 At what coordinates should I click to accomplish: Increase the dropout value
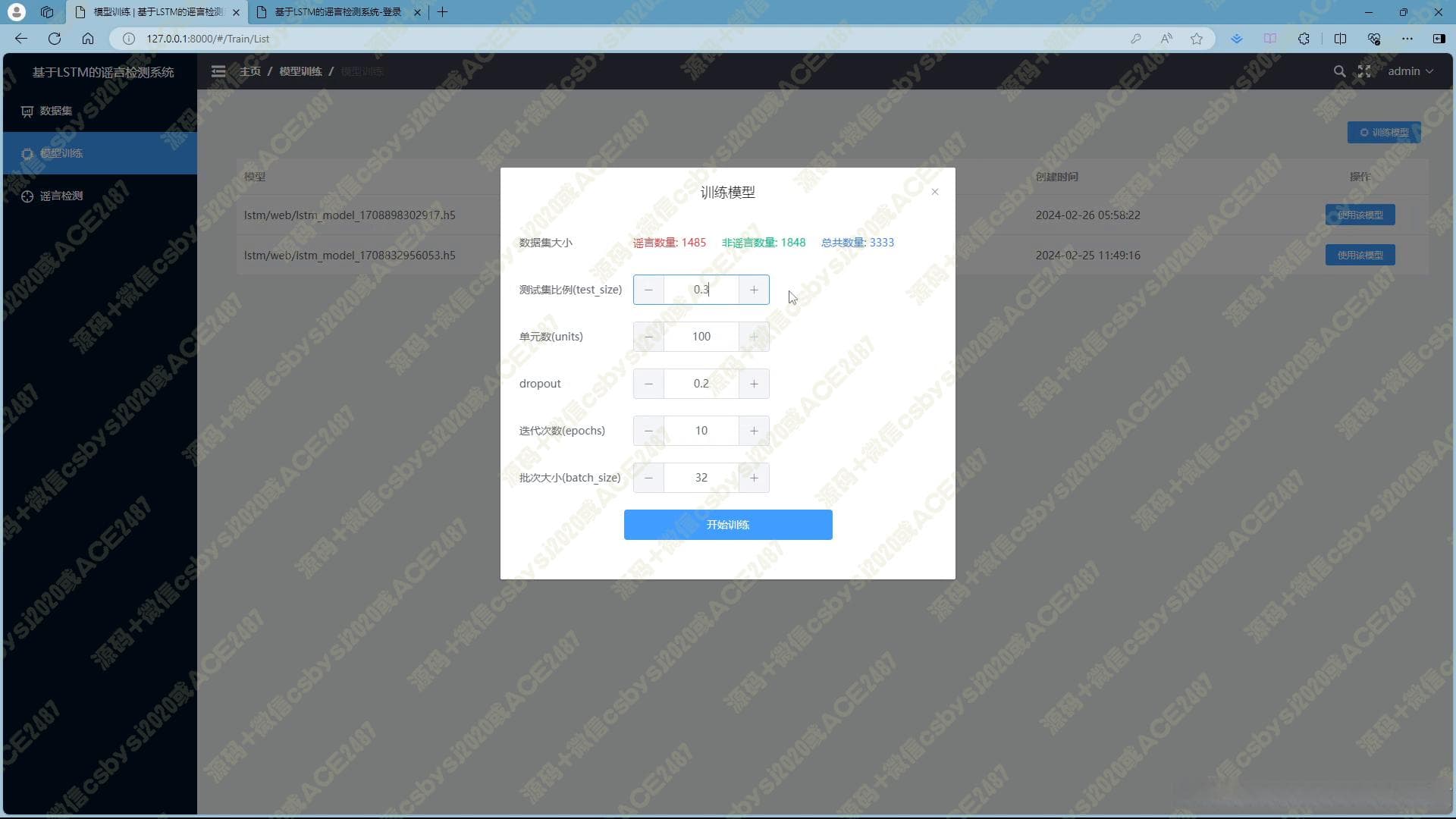754,384
